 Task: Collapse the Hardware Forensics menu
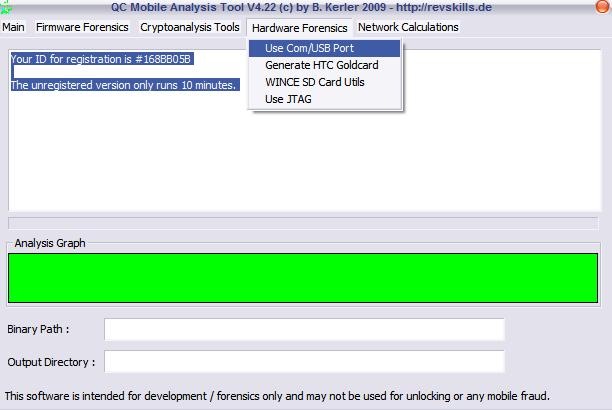pos(299,27)
